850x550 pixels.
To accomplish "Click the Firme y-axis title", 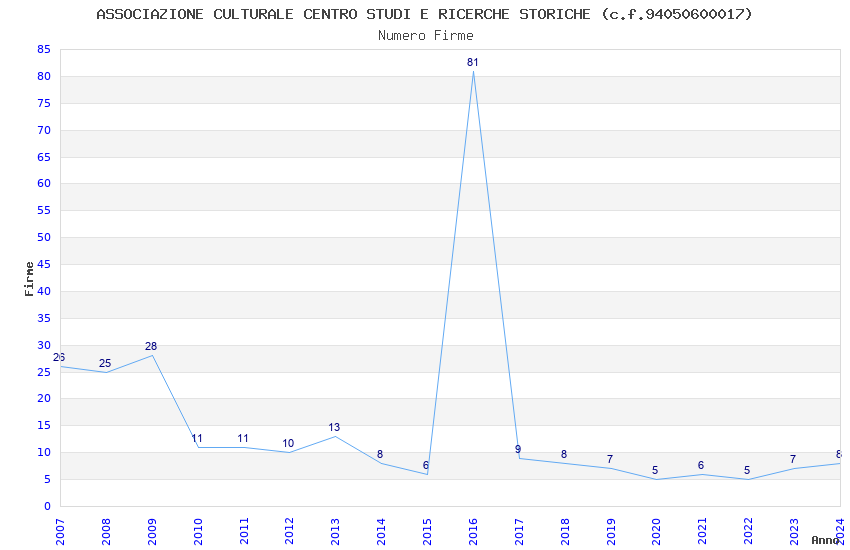I will pyautogui.click(x=29, y=279).
